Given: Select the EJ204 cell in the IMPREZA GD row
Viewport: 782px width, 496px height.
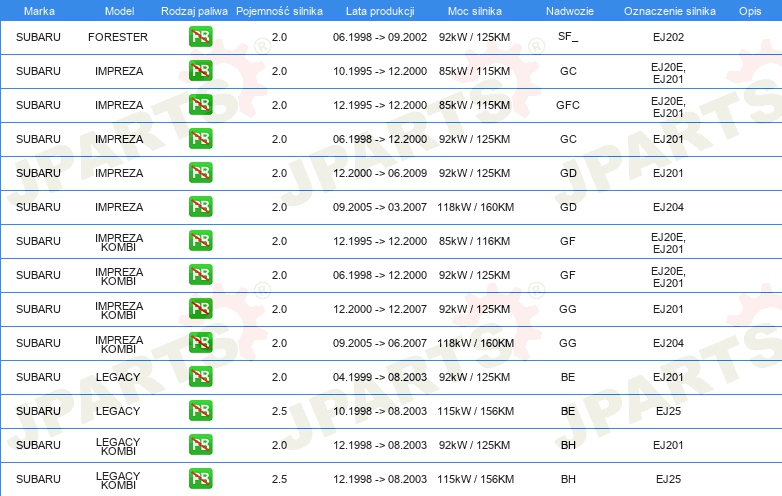Looking at the screenshot, I should (668, 207).
